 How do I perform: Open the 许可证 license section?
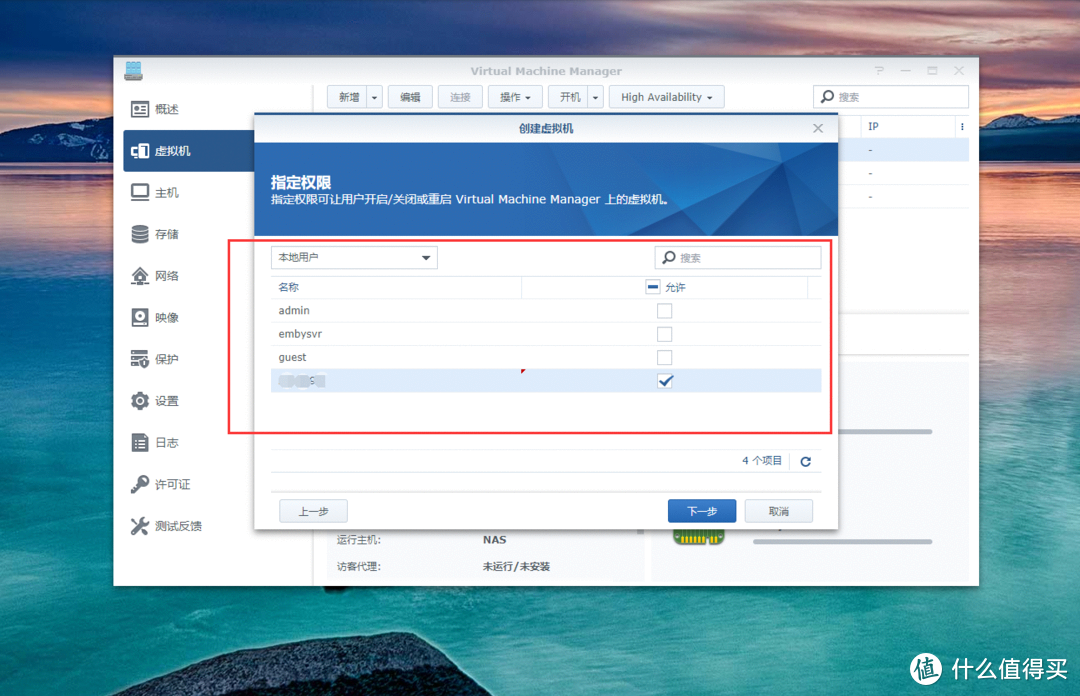click(x=172, y=484)
